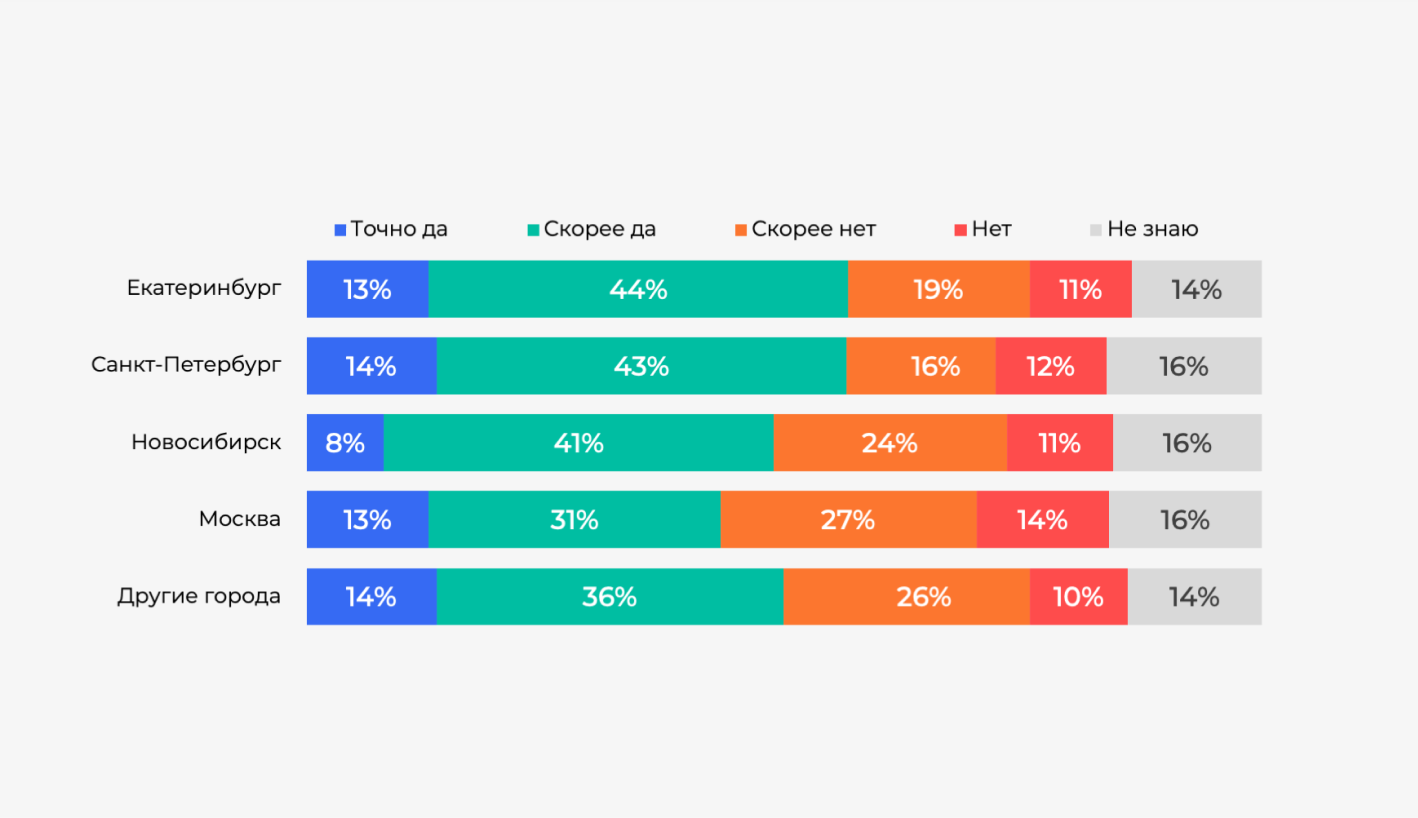Click the 31% green segment for Москва
The height and width of the screenshot is (818, 1418).
(x=575, y=519)
